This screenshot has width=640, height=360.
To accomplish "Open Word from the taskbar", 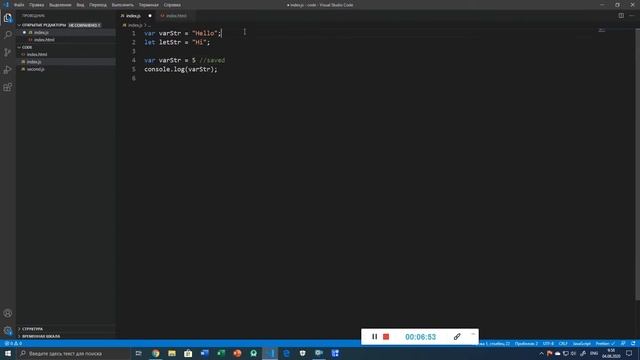I will tap(204, 353).
